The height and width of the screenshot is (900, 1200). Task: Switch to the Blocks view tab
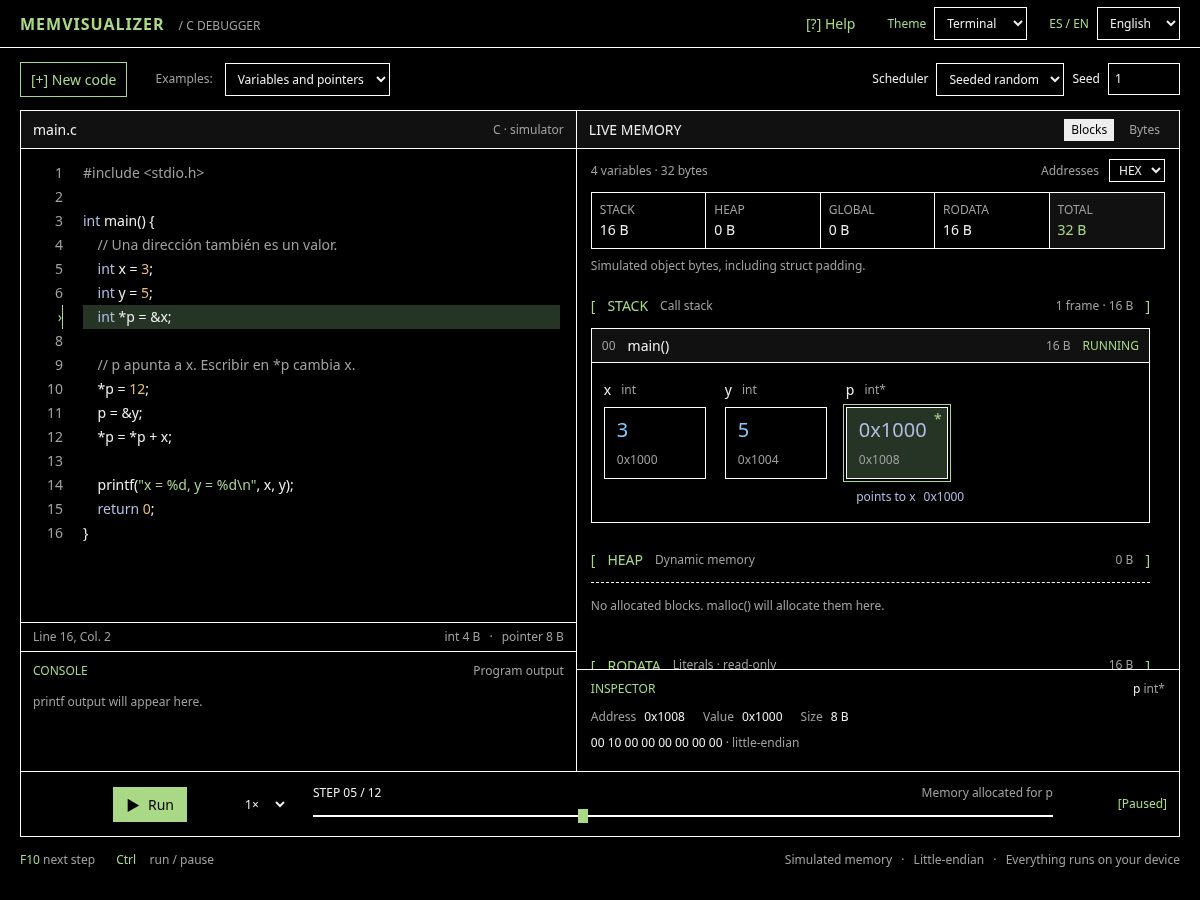(1089, 129)
